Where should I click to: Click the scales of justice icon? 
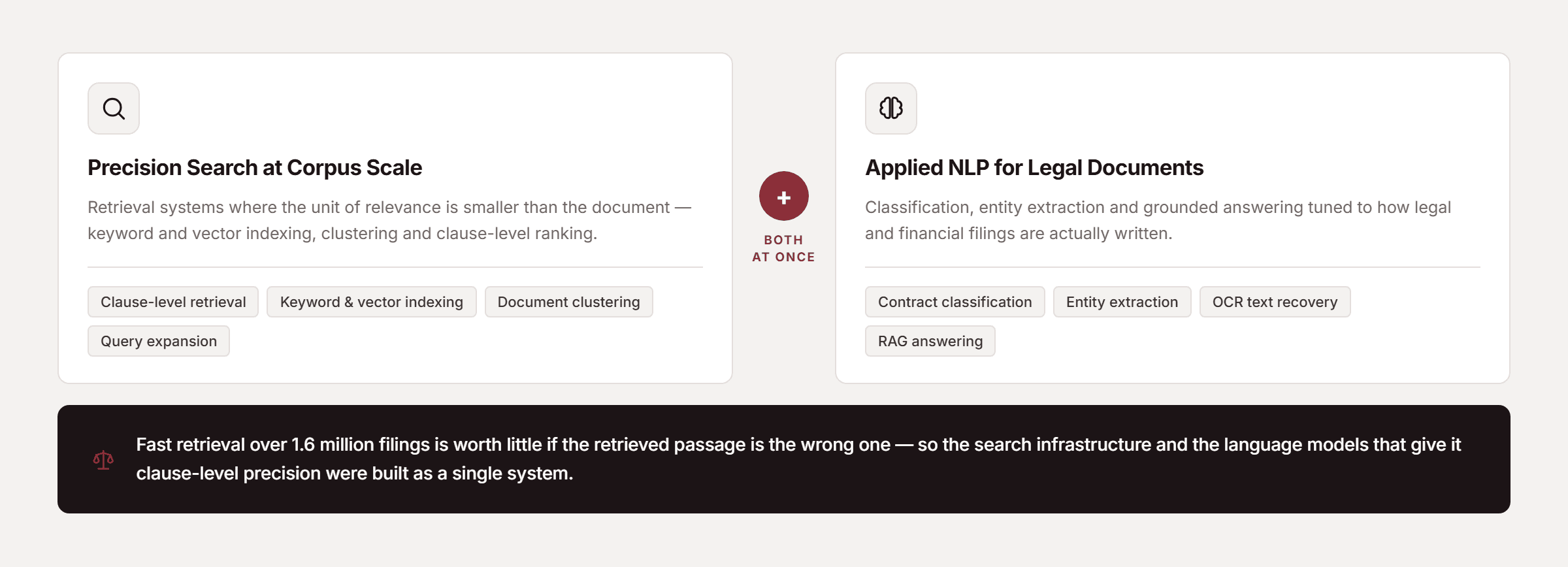coord(103,460)
